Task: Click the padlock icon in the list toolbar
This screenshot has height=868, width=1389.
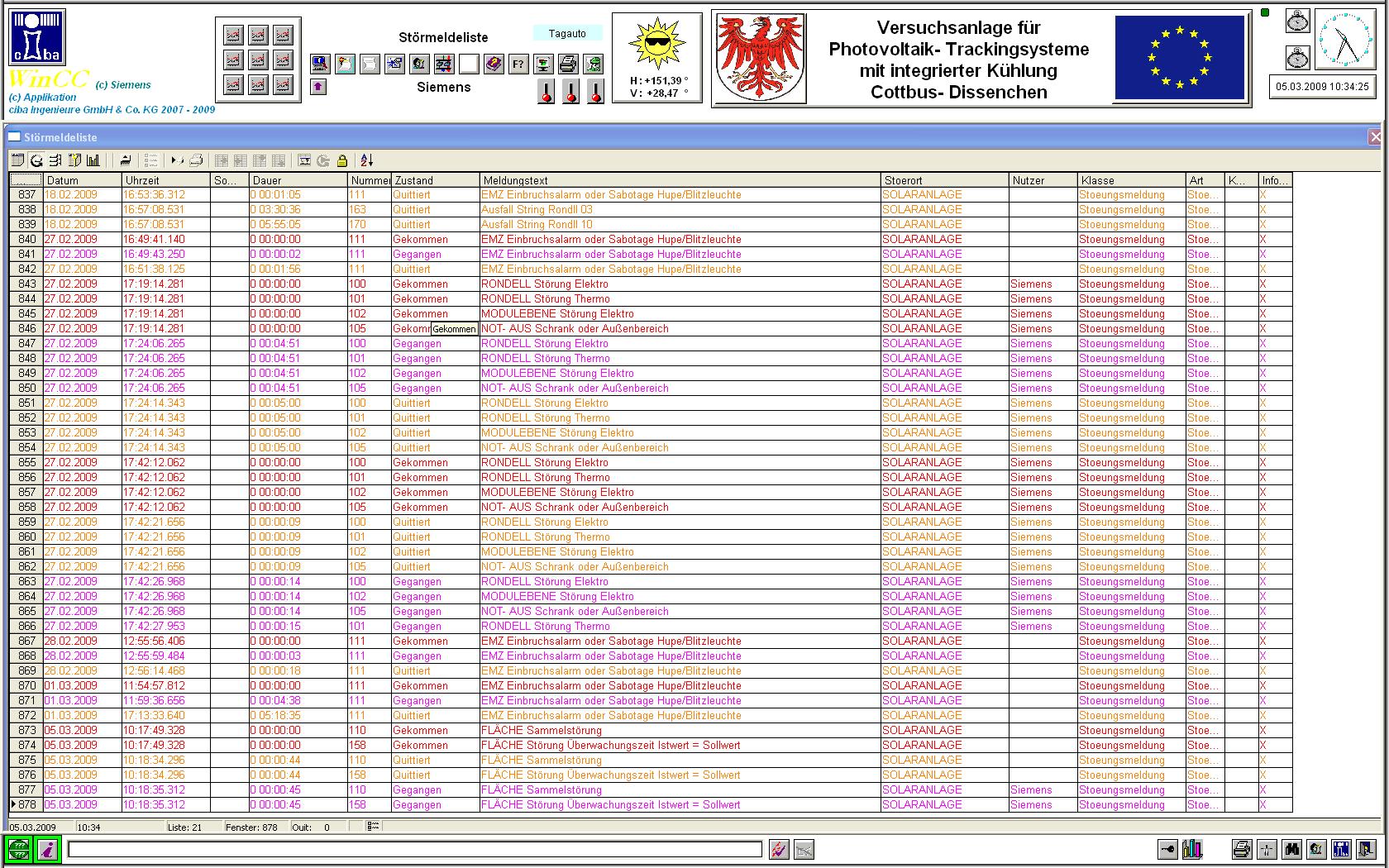Action: pyautogui.click(x=342, y=160)
